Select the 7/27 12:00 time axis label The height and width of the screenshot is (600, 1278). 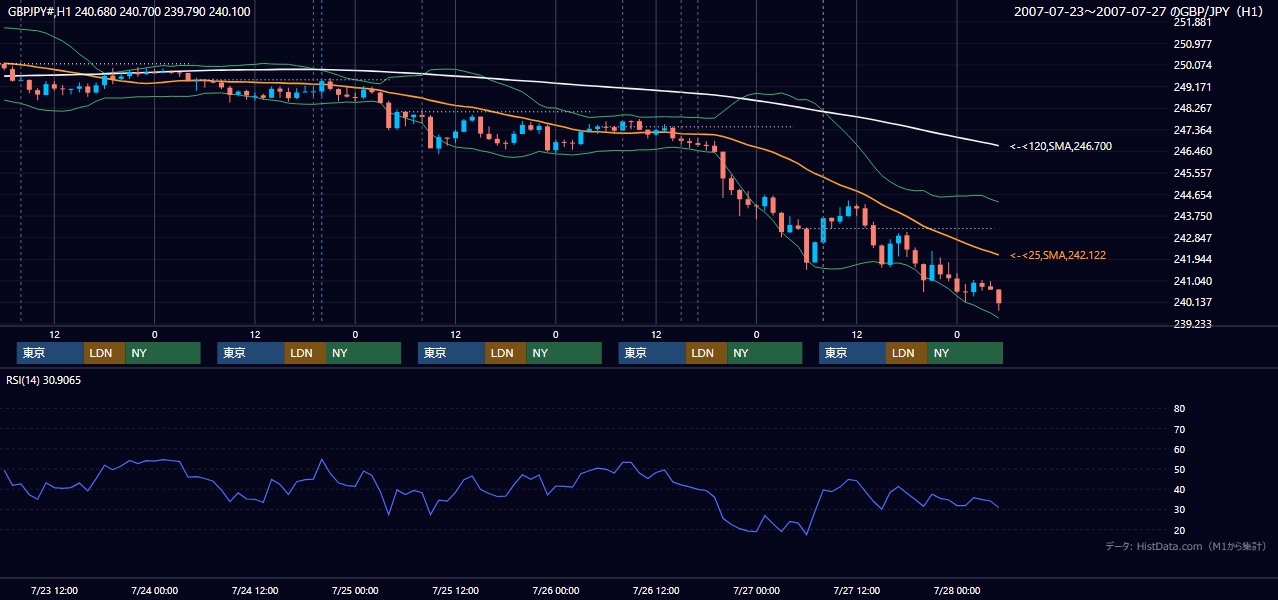point(856,590)
